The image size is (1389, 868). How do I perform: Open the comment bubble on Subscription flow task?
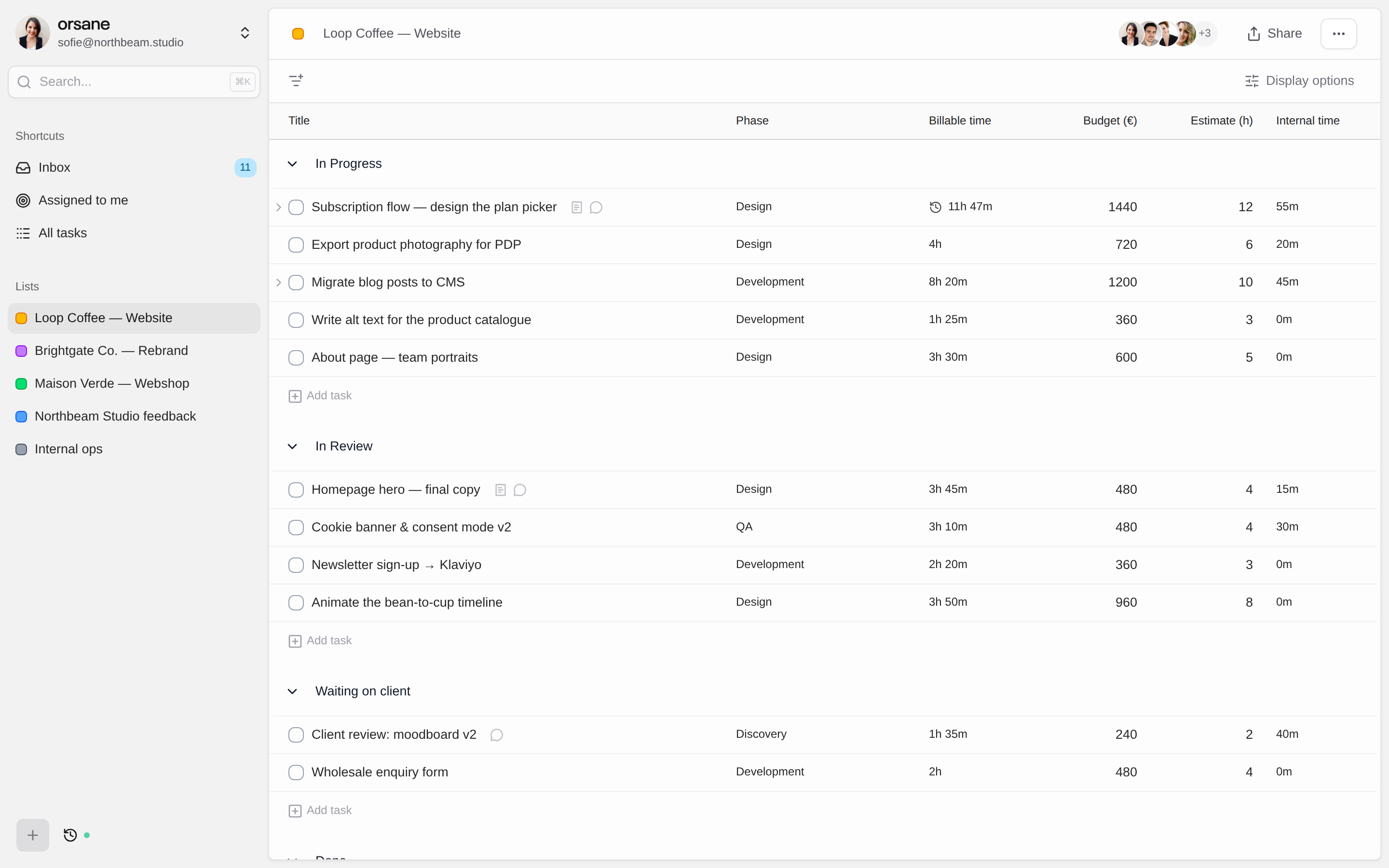click(x=596, y=207)
